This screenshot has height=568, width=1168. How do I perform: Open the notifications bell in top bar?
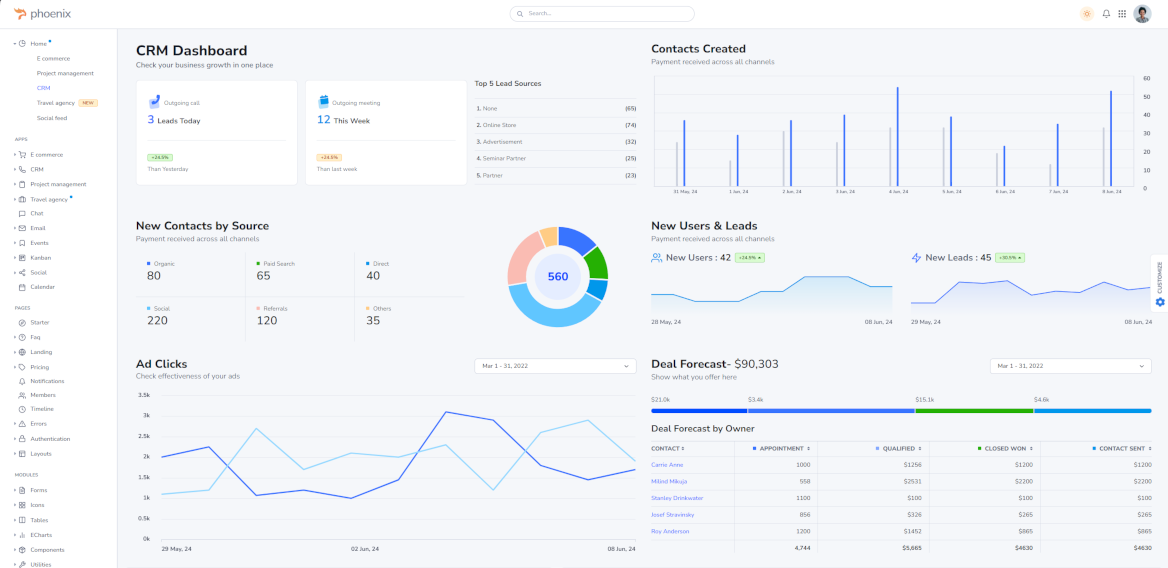[x=1106, y=14]
